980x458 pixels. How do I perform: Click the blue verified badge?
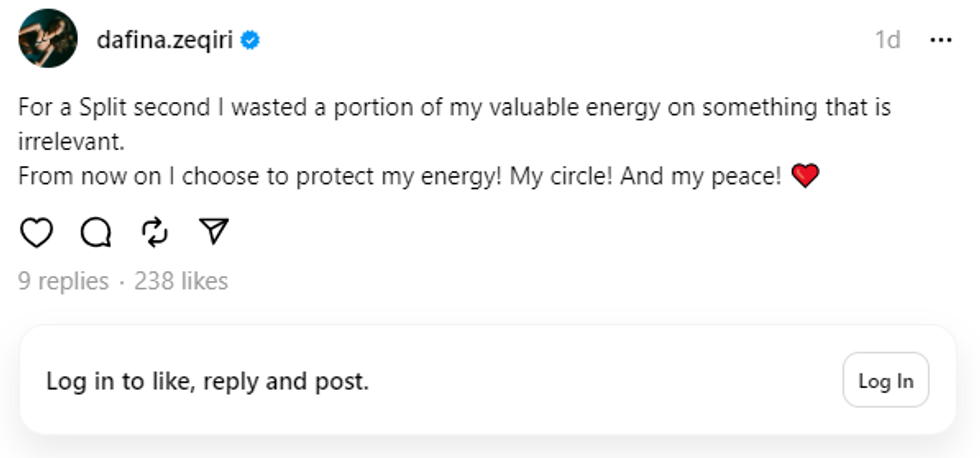(250, 40)
